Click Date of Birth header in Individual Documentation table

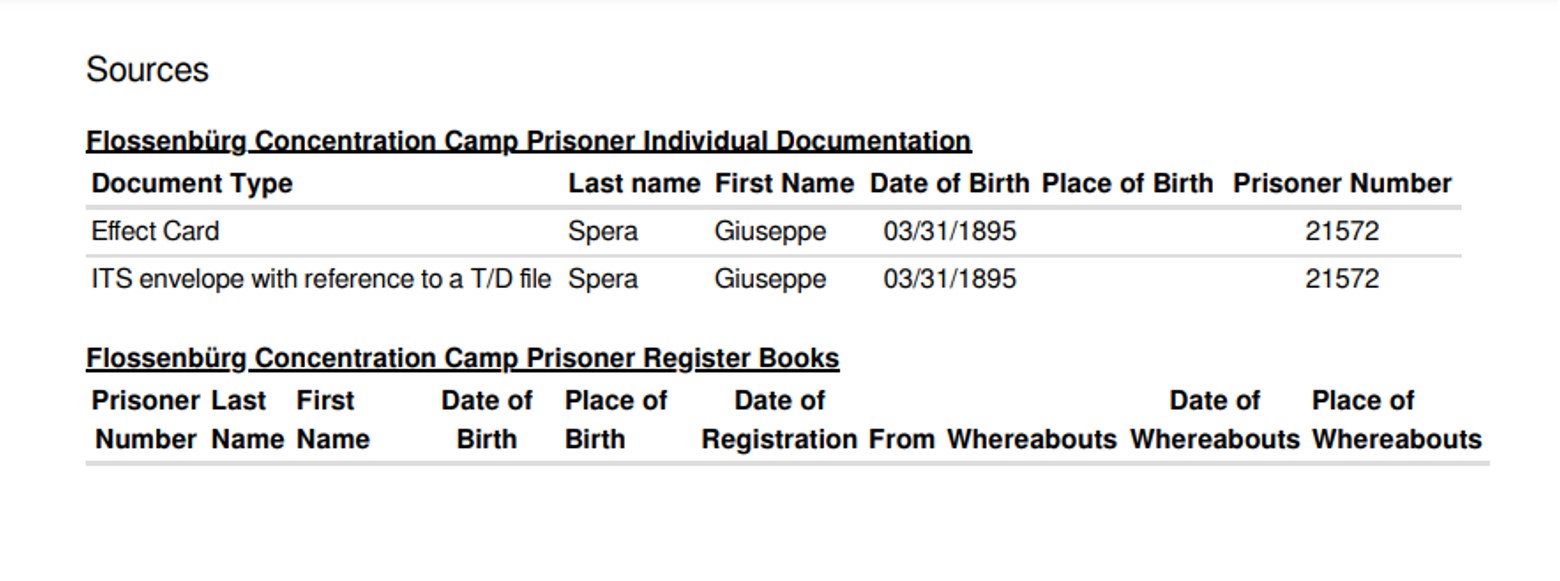click(x=949, y=184)
